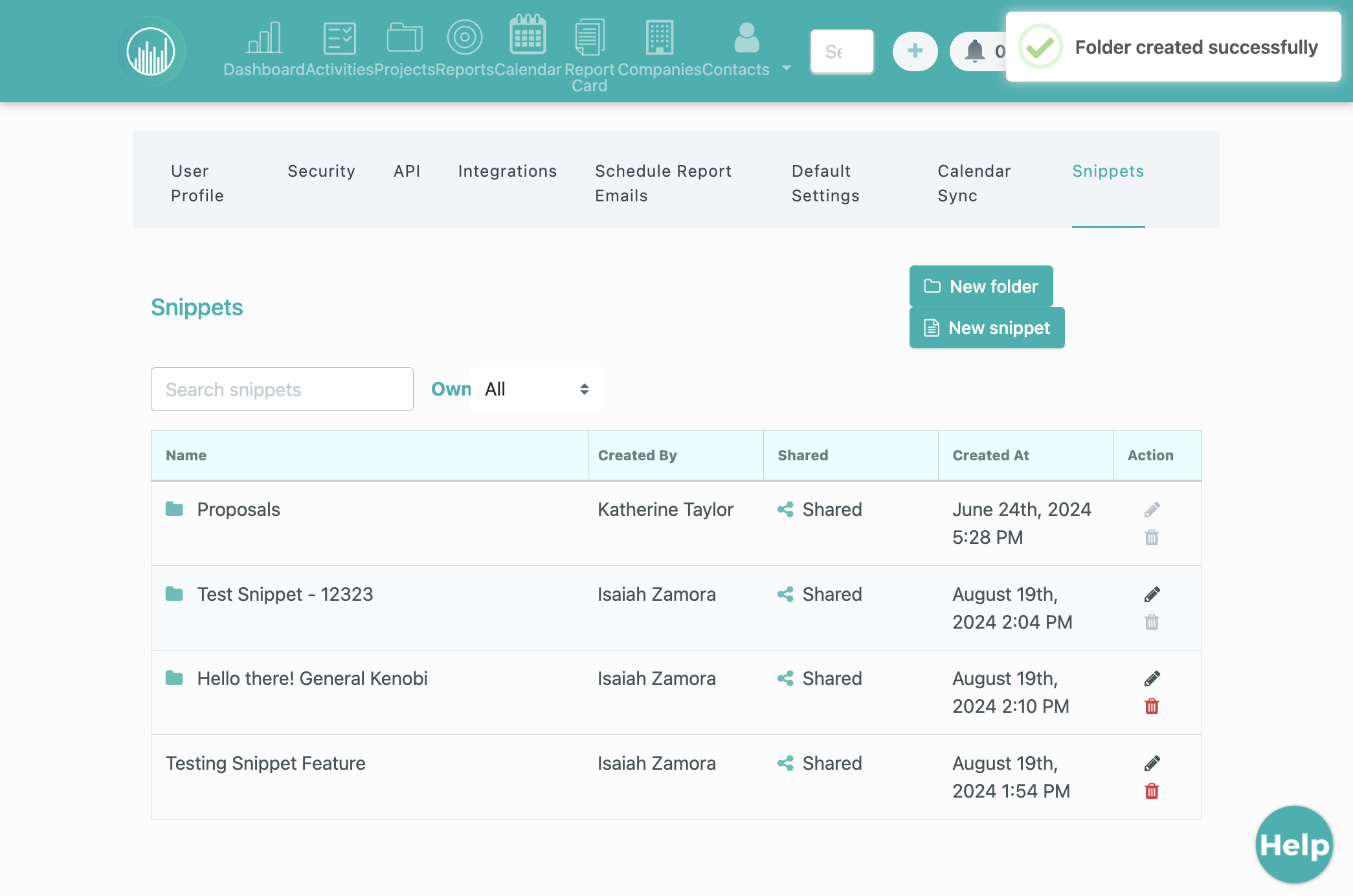The width and height of the screenshot is (1353, 896).
Task: Open notifications bell icon
Action: click(975, 51)
